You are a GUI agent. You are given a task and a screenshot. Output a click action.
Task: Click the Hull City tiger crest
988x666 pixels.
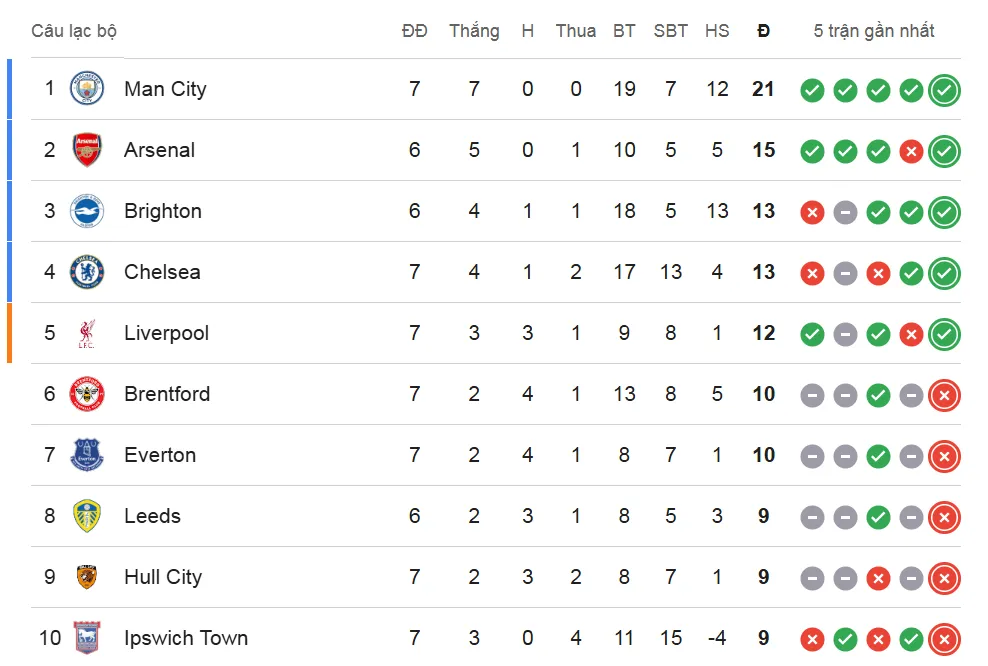87,577
